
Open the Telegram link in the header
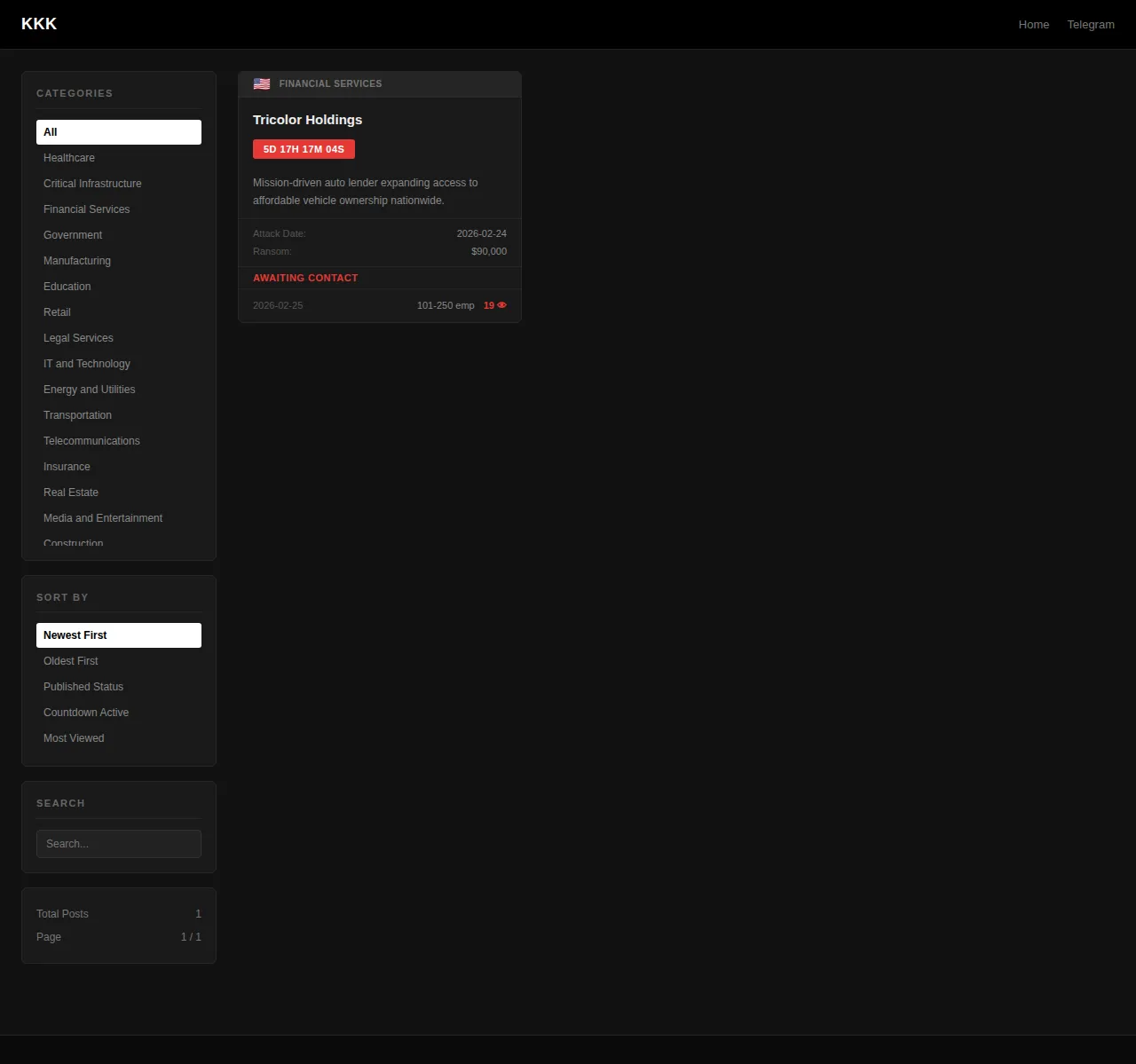(x=1090, y=25)
